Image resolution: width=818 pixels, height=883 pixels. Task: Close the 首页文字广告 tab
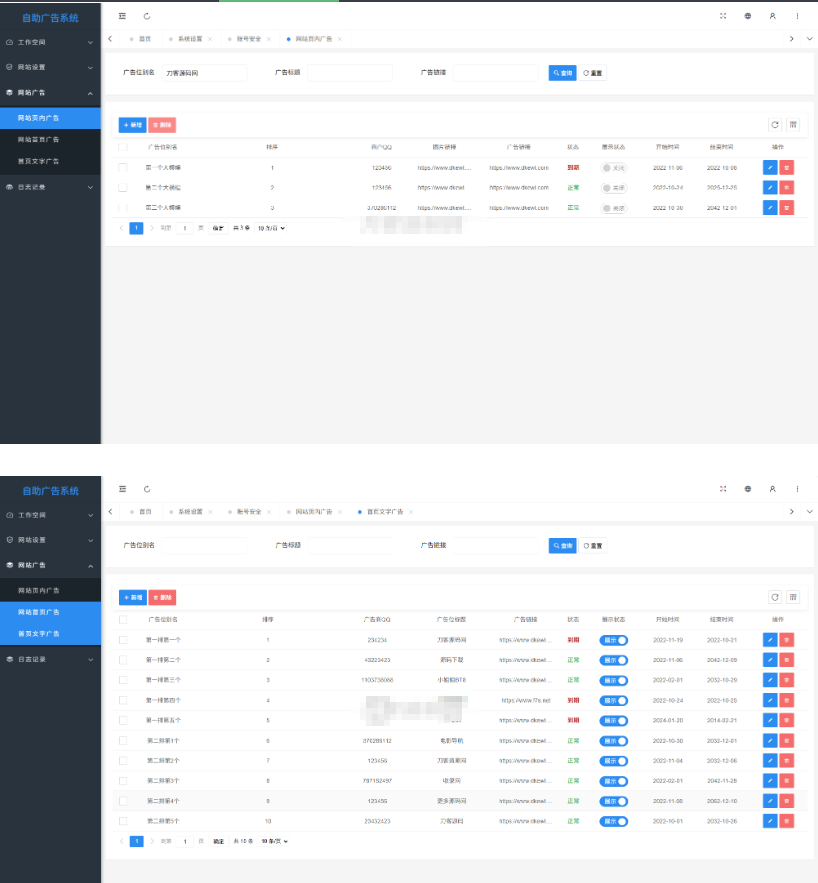tap(411, 511)
